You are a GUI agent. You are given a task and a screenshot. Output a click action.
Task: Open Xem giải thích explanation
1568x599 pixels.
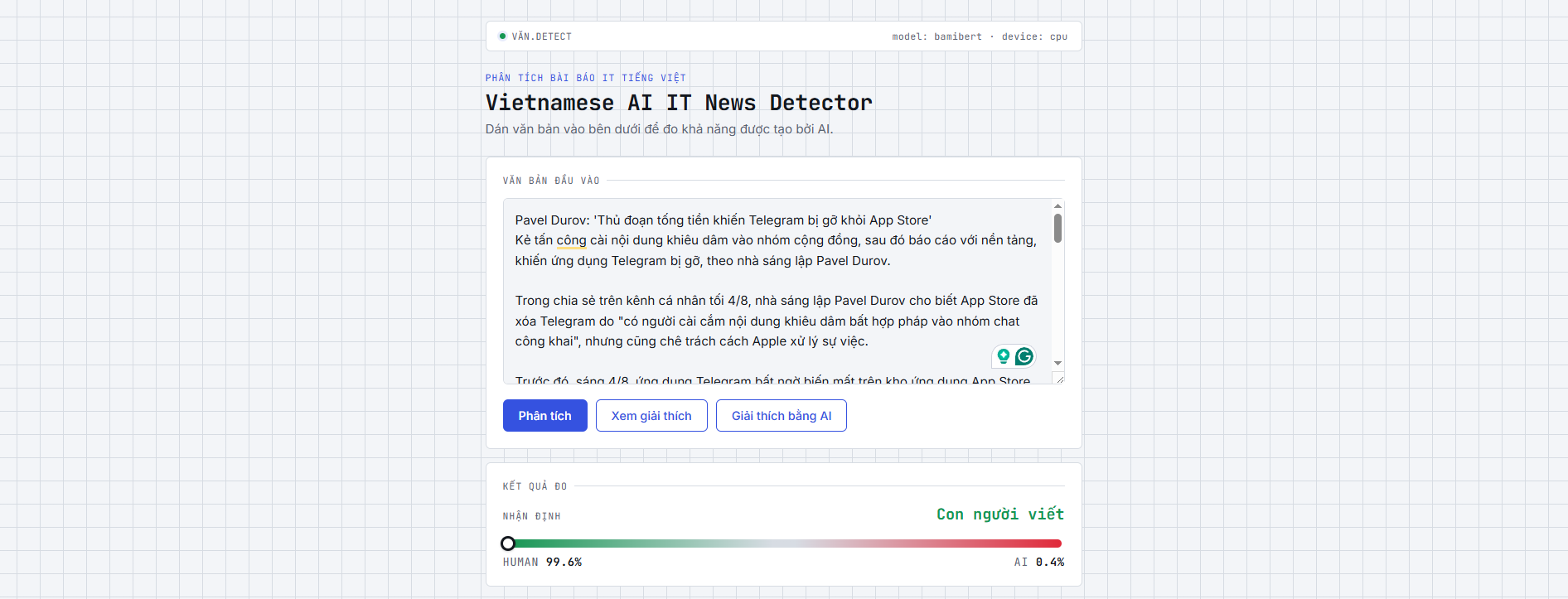point(651,416)
